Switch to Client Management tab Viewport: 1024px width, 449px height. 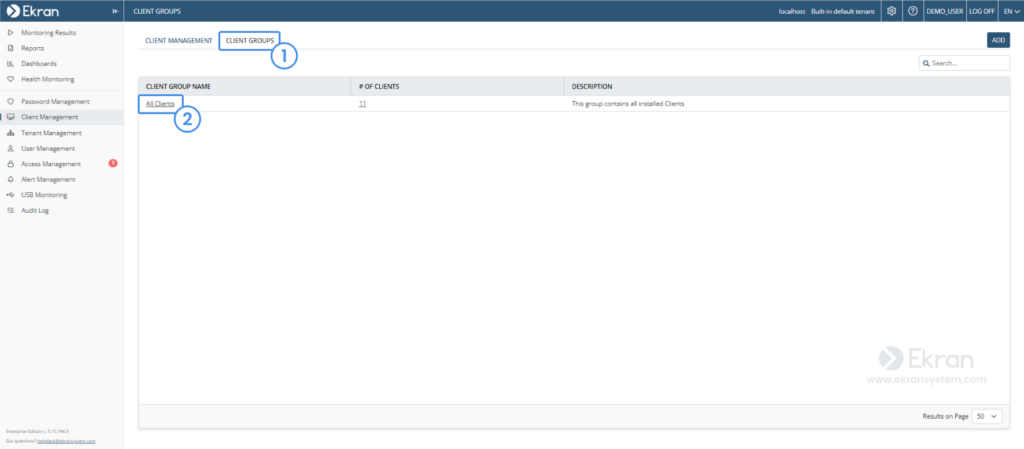coord(178,41)
